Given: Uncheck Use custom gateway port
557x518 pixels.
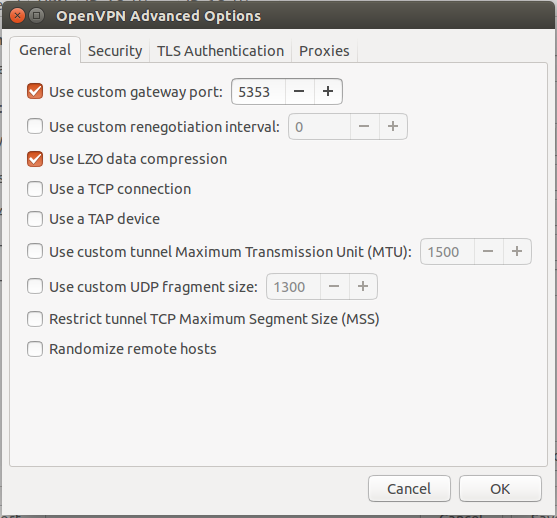Looking at the screenshot, I should [x=35, y=91].
